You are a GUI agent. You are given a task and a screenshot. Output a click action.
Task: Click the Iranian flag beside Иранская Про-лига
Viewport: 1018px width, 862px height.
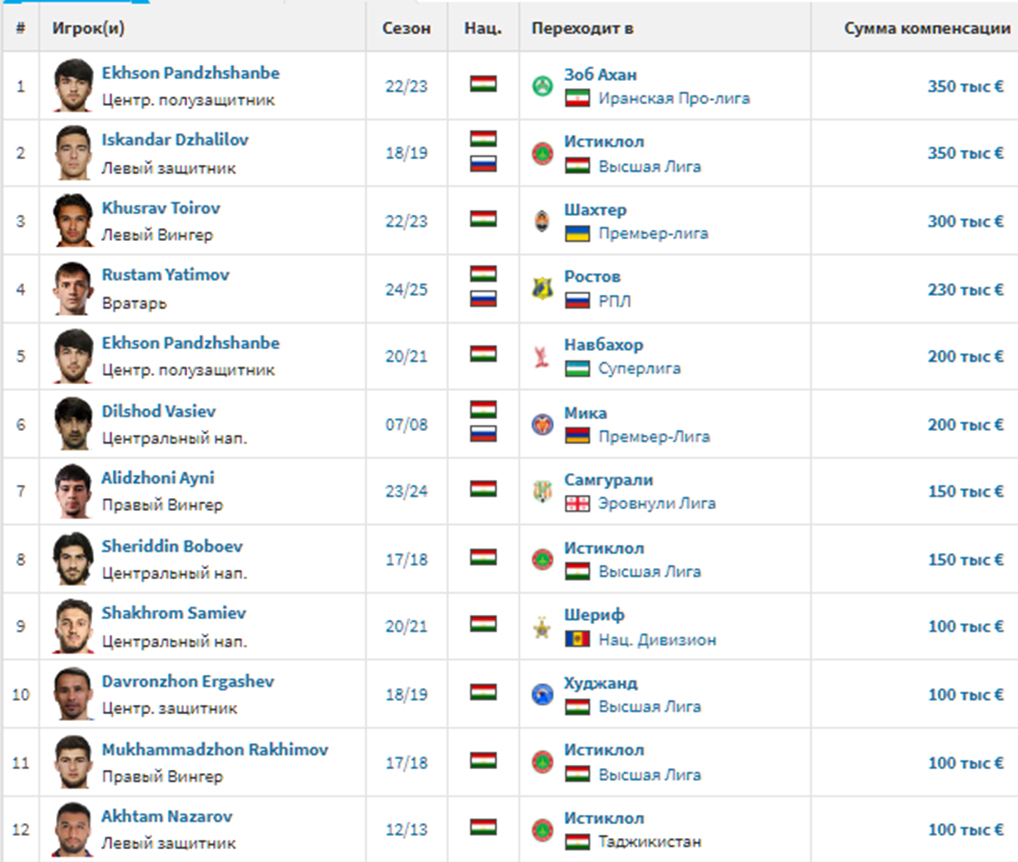577,99
